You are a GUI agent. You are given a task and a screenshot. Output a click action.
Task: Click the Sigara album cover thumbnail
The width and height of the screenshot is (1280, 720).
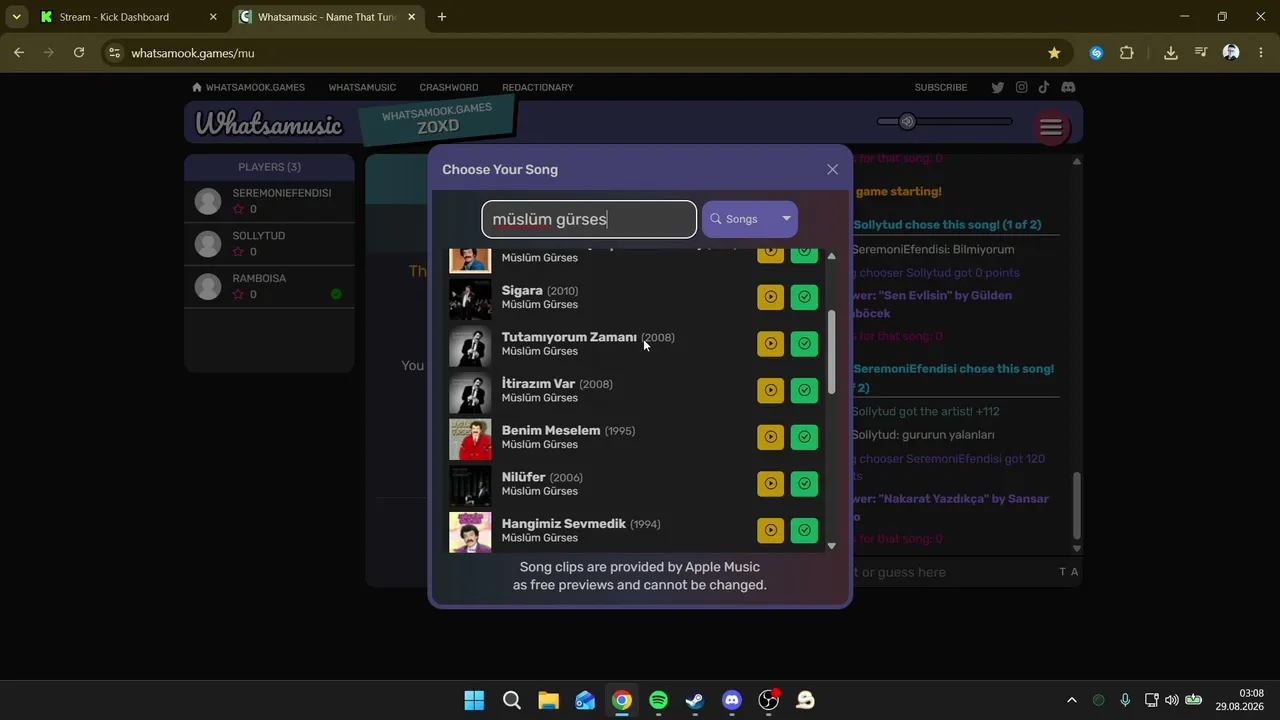click(x=470, y=297)
